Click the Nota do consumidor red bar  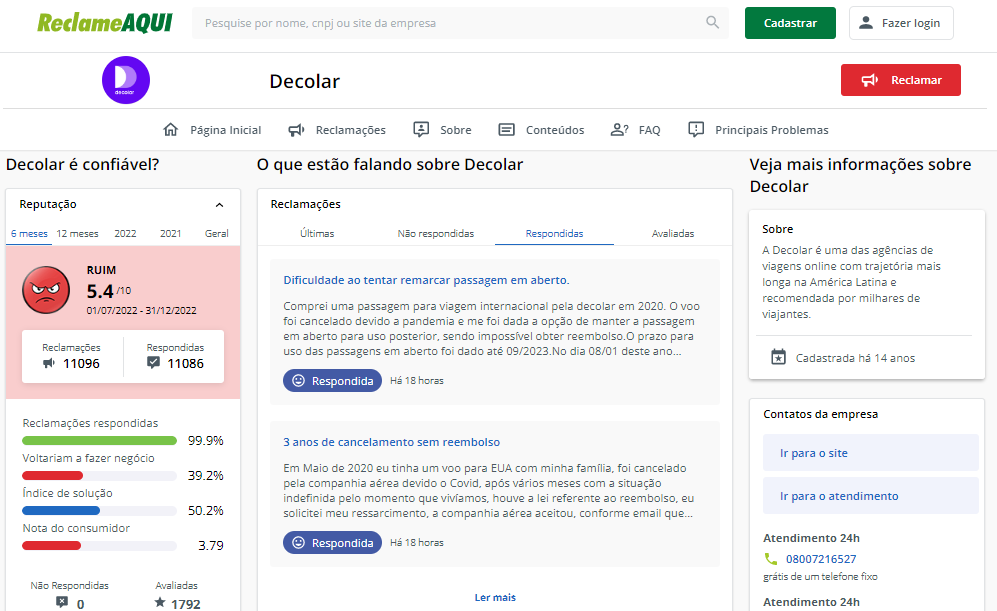[99, 546]
